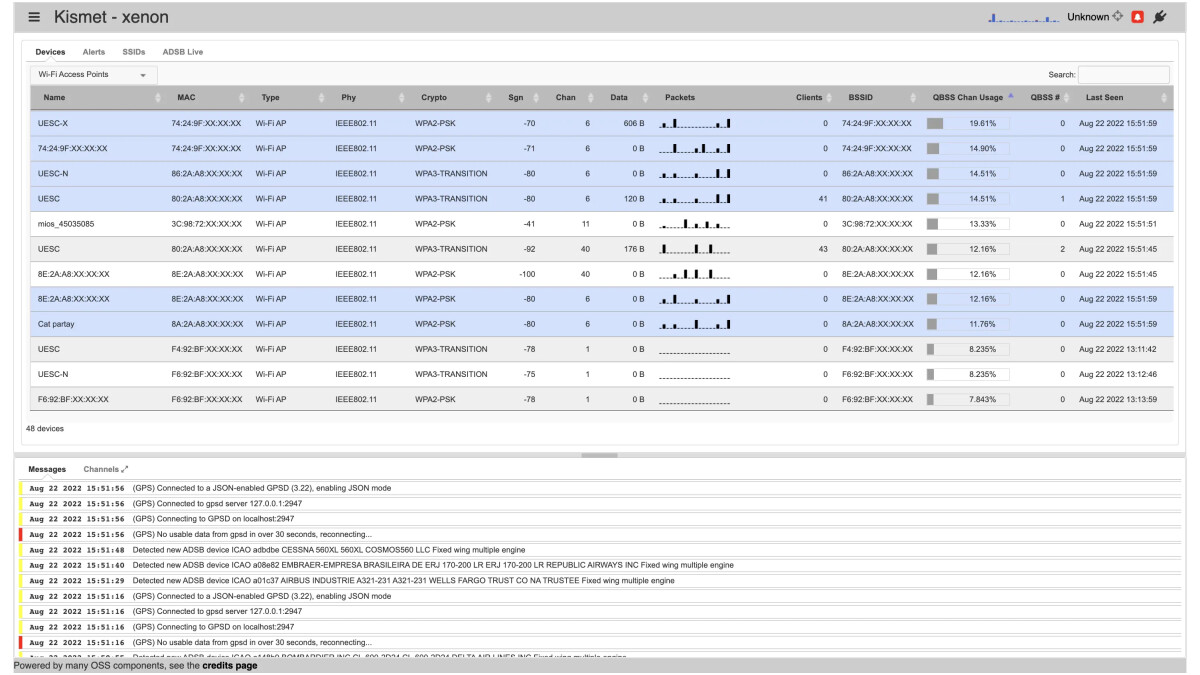Switch to the SSIDs tab
The height and width of the screenshot is (675, 1200).
coord(133,51)
